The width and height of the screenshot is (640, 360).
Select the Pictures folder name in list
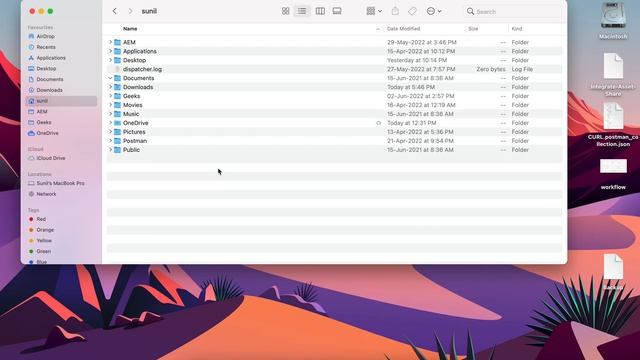(134, 132)
